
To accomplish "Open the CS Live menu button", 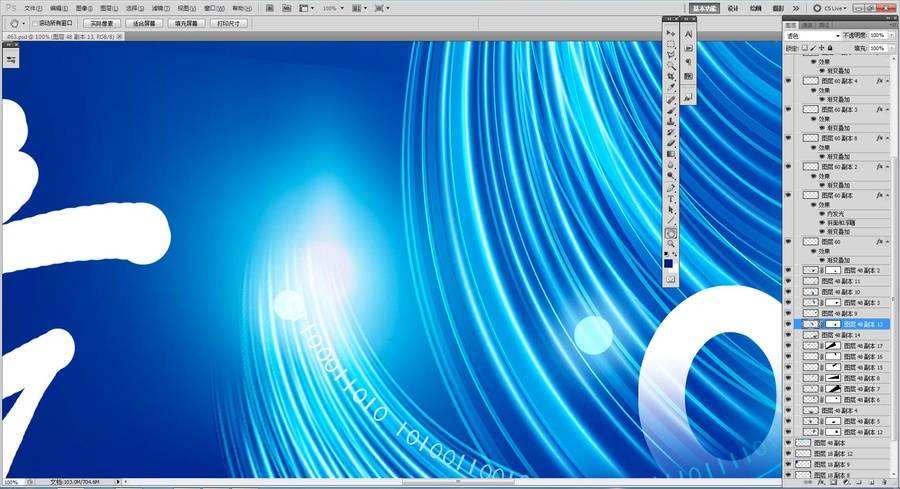I will [x=830, y=9].
